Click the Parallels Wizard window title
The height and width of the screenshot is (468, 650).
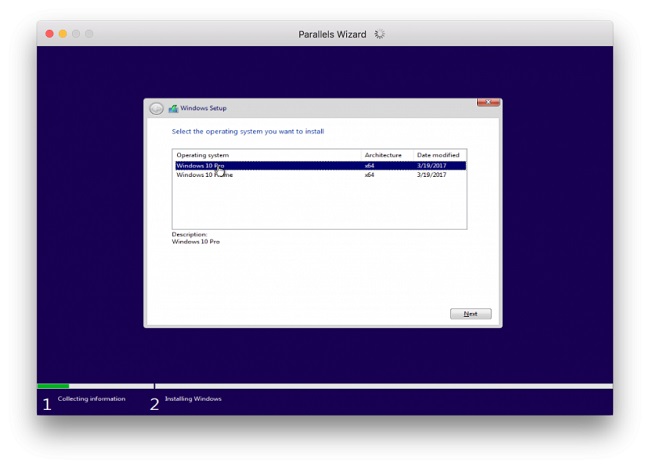coord(332,34)
